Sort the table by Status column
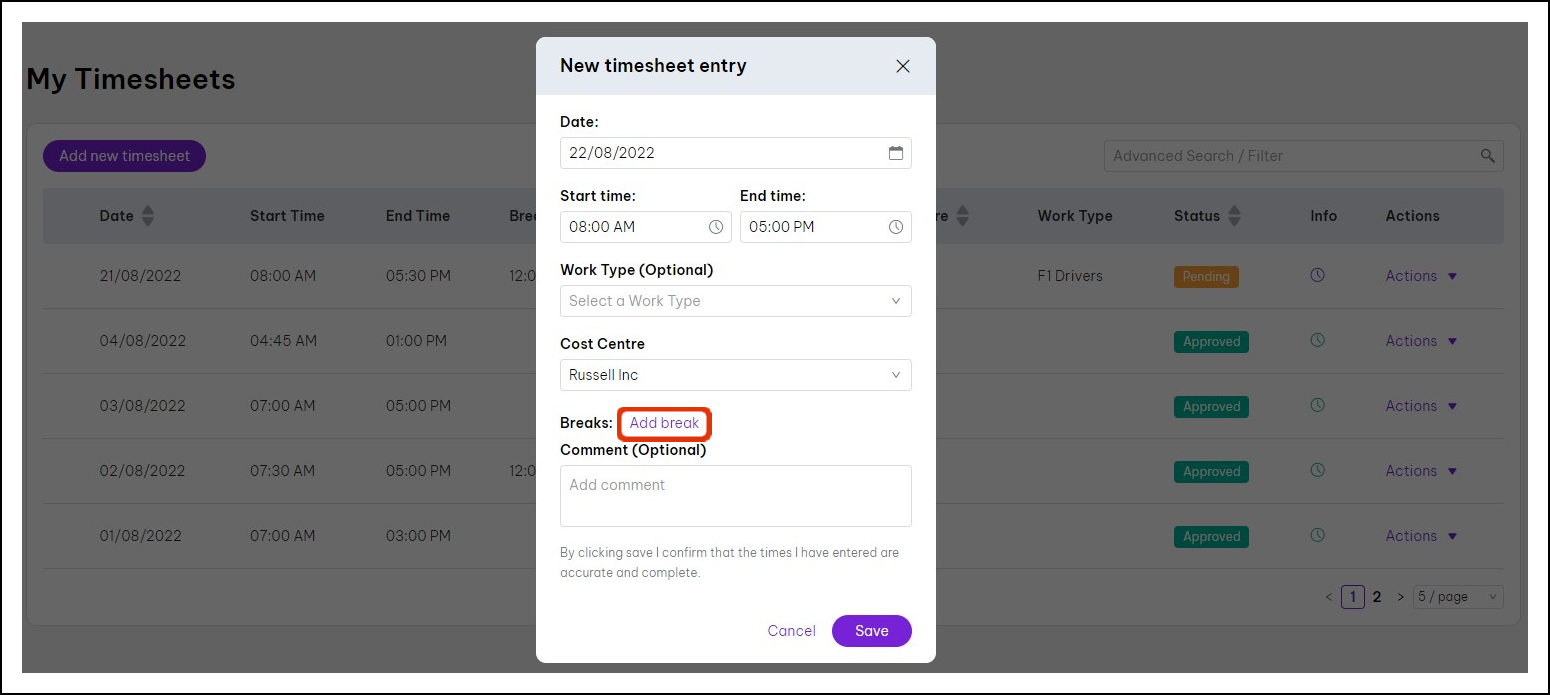The height and width of the screenshot is (695, 1550). (1234, 216)
